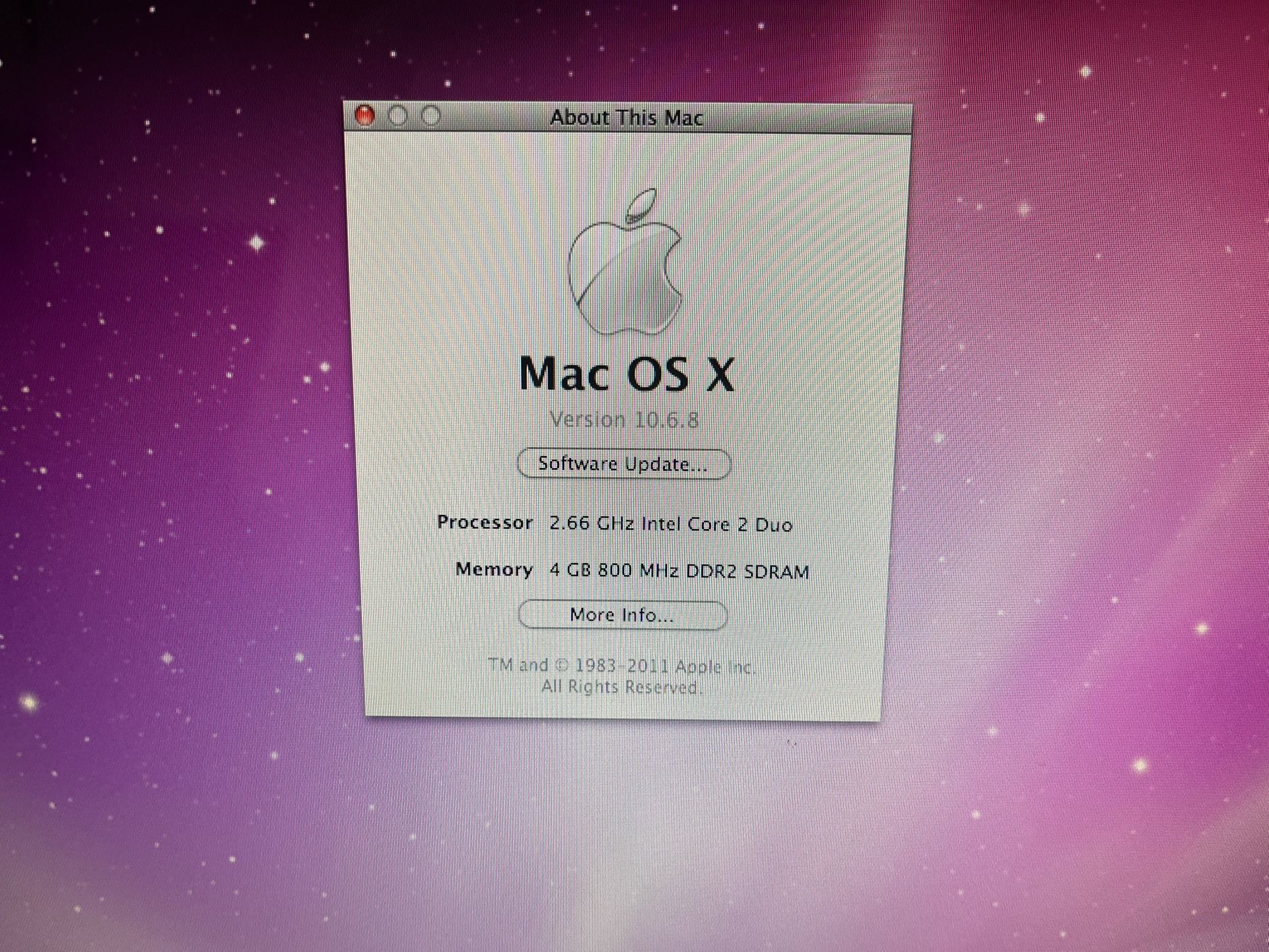Click the green zoom button
Image resolution: width=1269 pixels, height=952 pixels.
(432, 116)
